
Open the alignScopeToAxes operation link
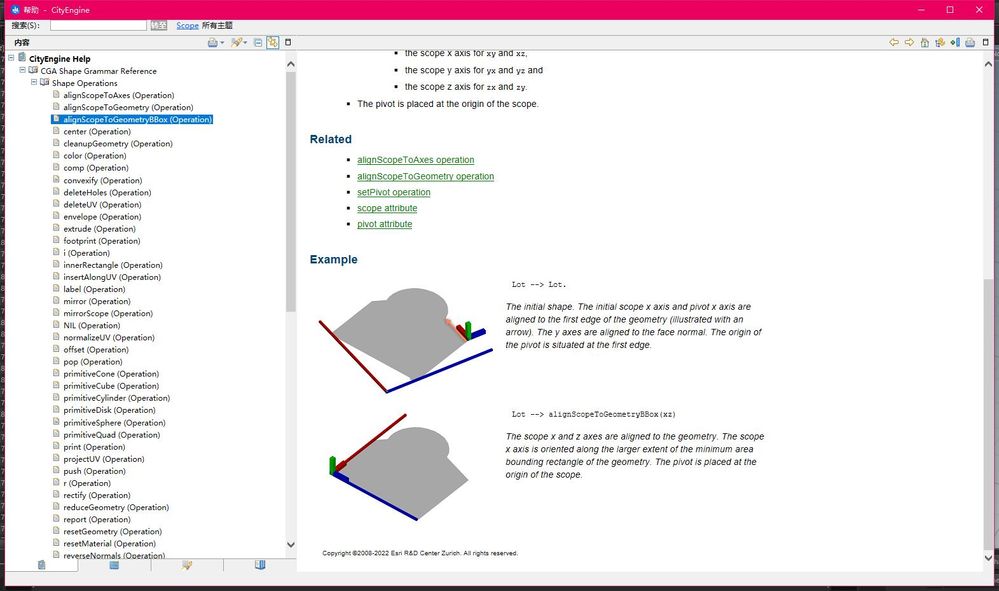pyautogui.click(x=415, y=160)
